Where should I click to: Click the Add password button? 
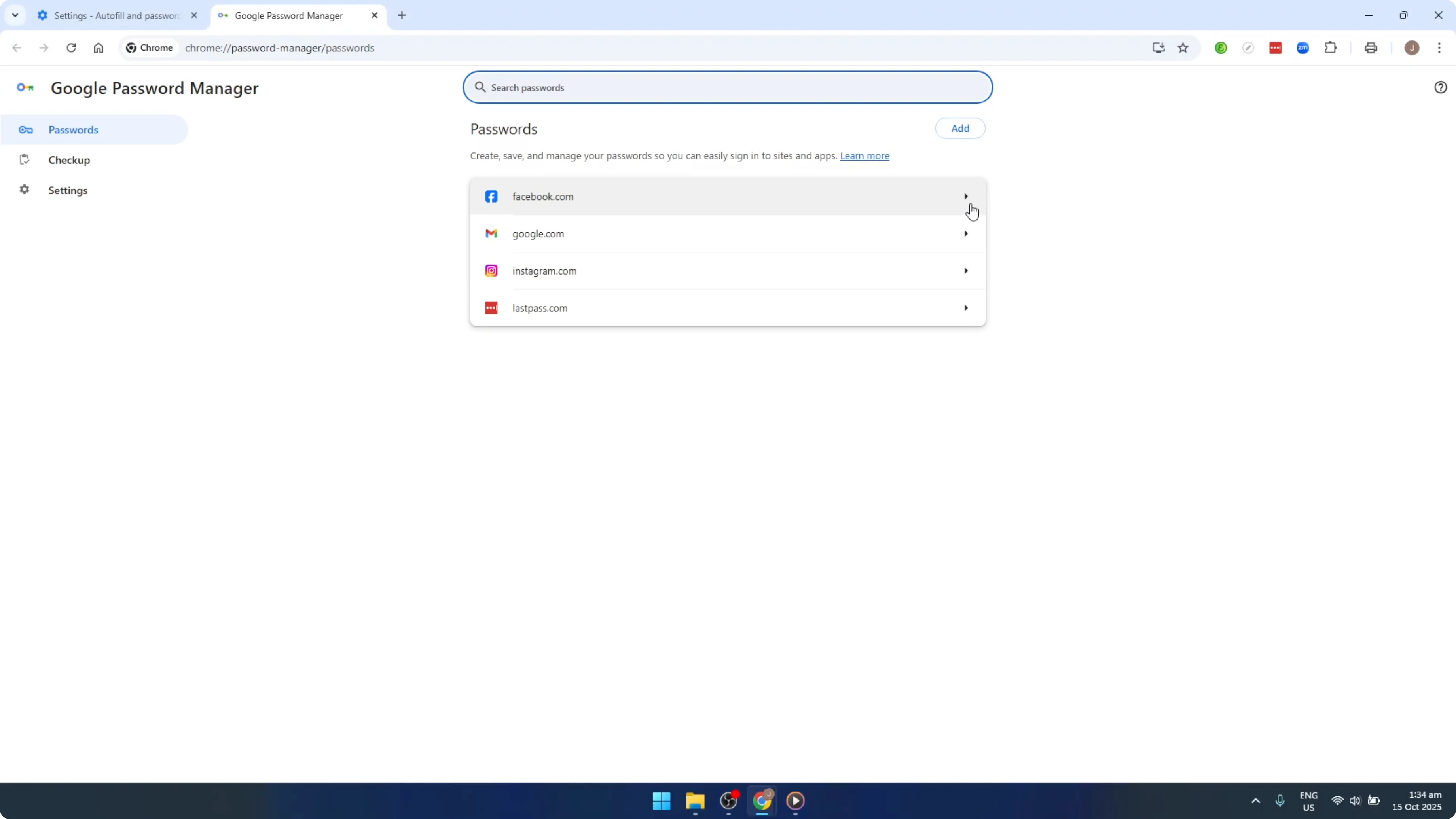tap(960, 128)
